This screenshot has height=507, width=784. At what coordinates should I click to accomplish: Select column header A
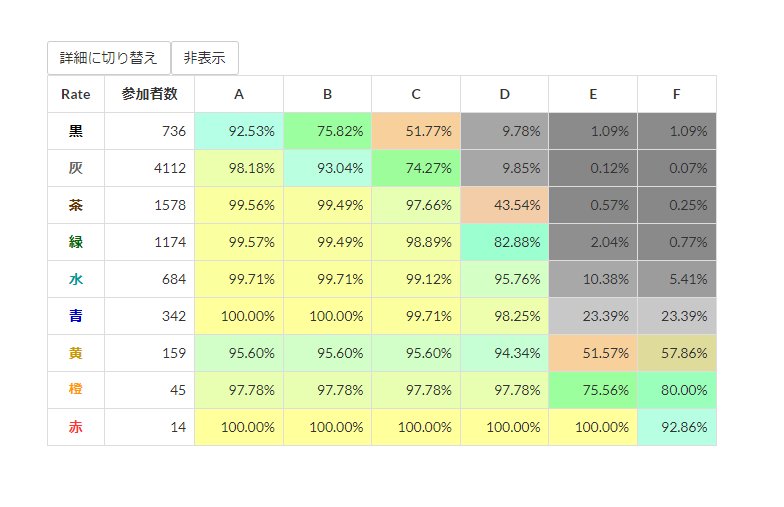(x=239, y=94)
